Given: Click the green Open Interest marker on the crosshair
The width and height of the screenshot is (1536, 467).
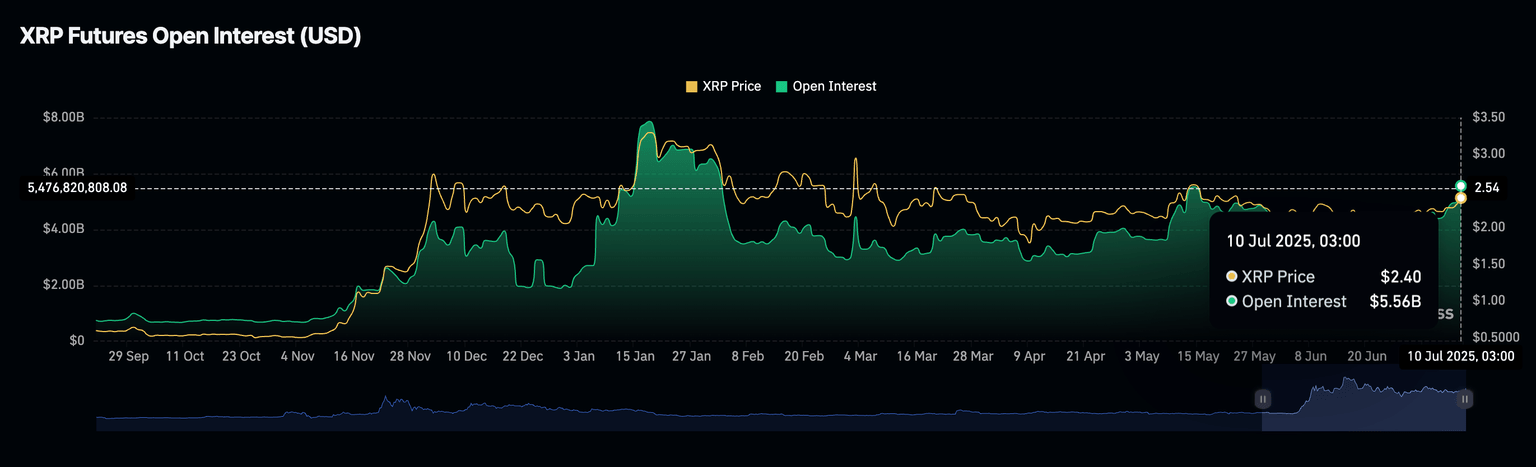Looking at the screenshot, I should pyautogui.click(x=1461, y=186).
